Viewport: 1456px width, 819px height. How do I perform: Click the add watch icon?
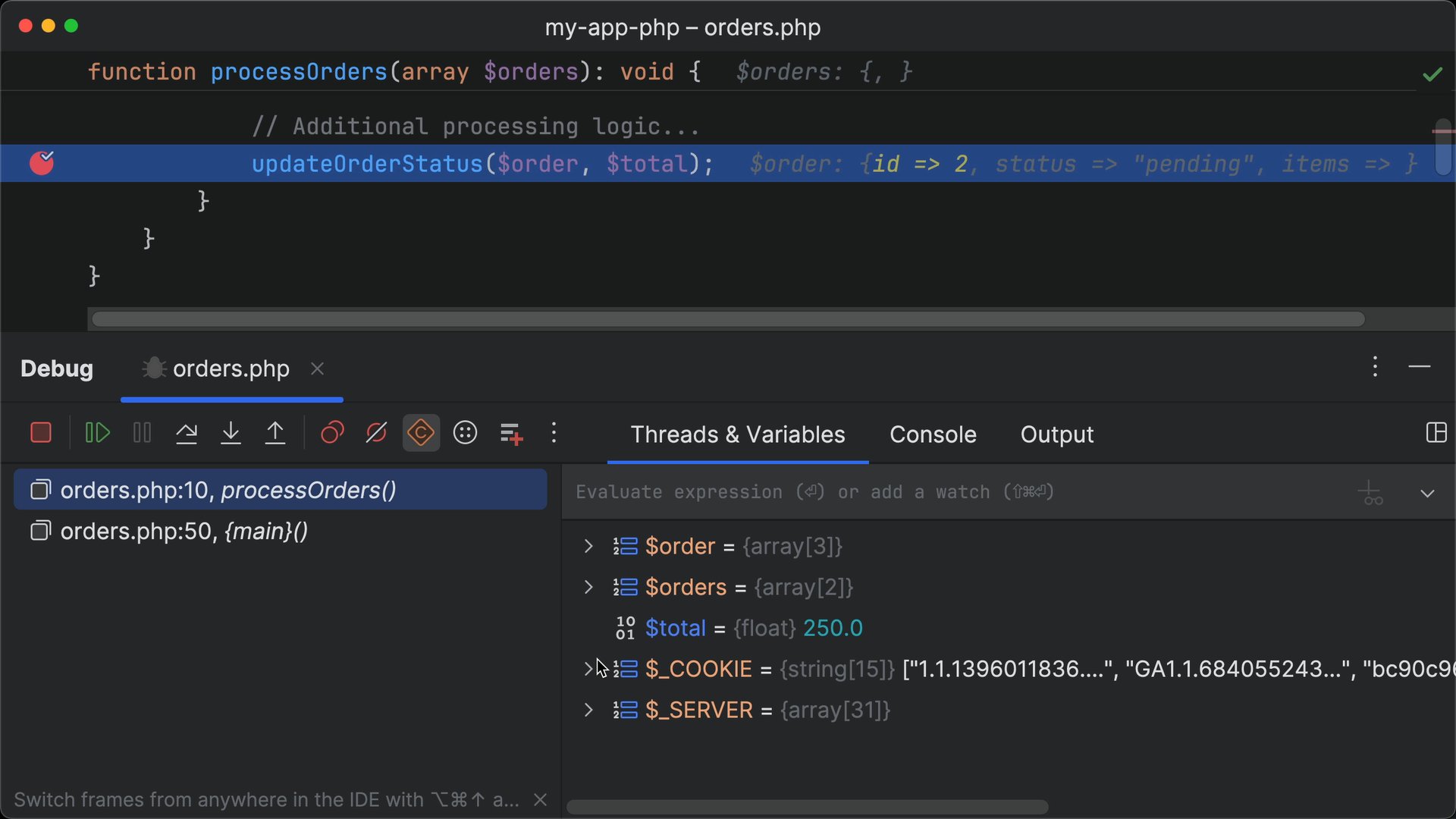pos(1371,493)
